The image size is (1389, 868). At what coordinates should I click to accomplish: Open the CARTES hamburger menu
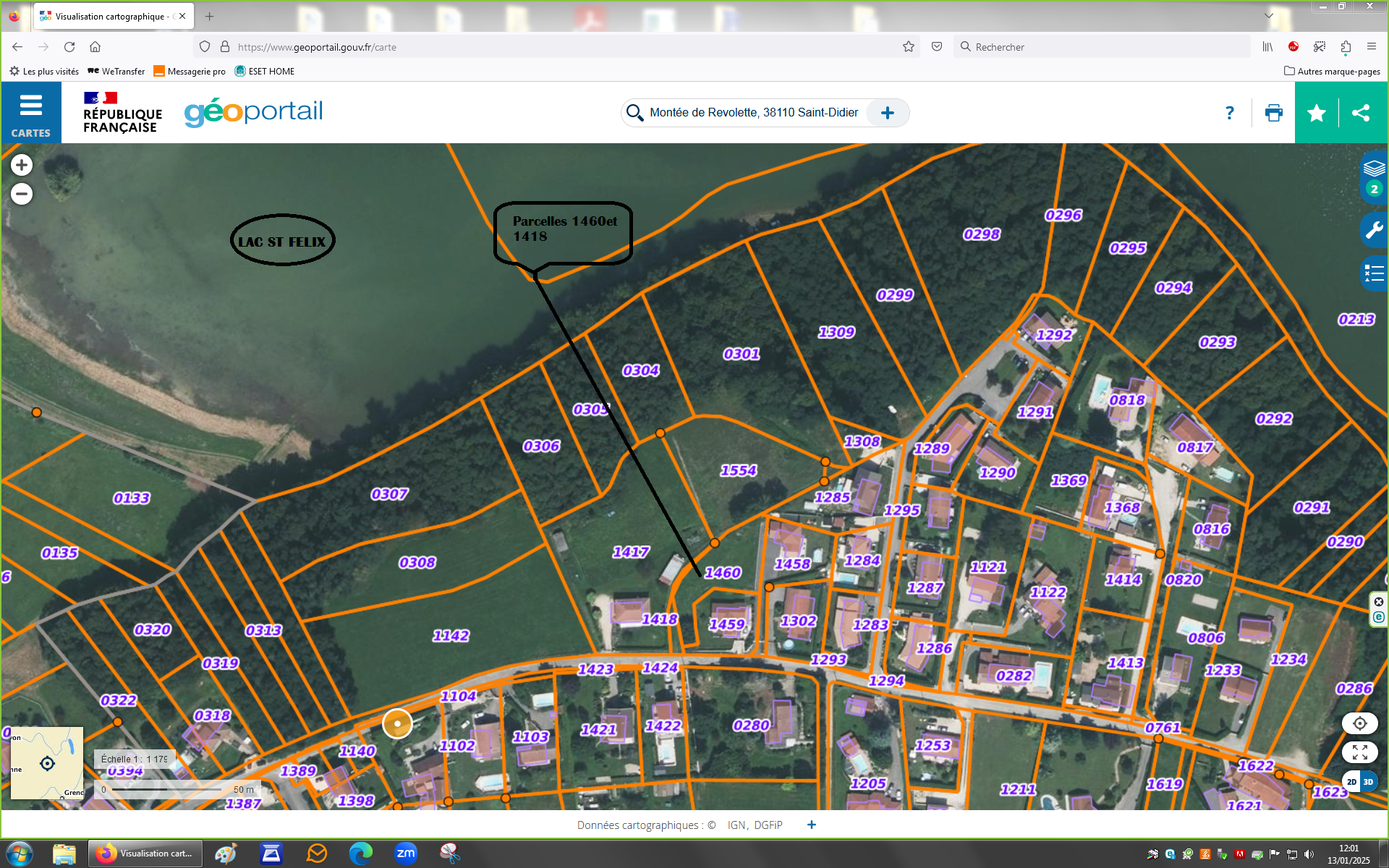(x=31, y=113)
